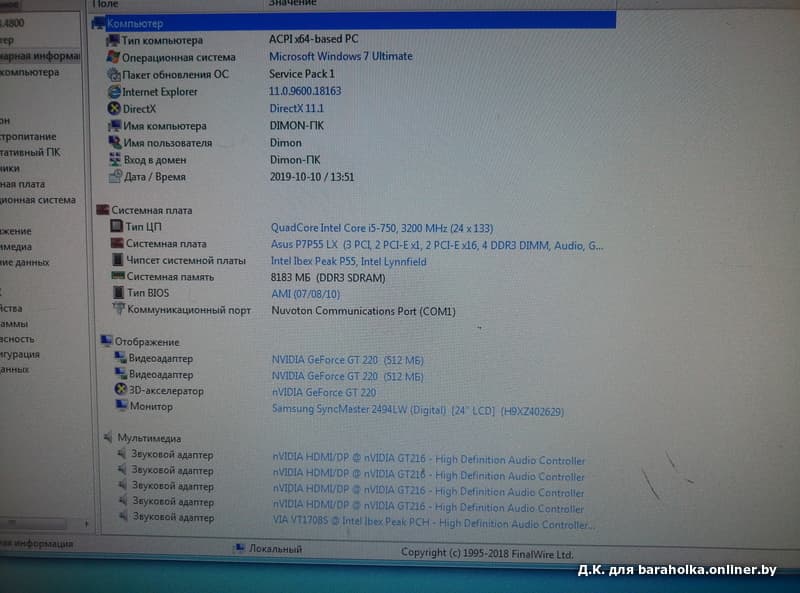This screenshot has width=800, height=593.
Task: Select the Суммарная информация item in the left tree
Action: point(40,56)
